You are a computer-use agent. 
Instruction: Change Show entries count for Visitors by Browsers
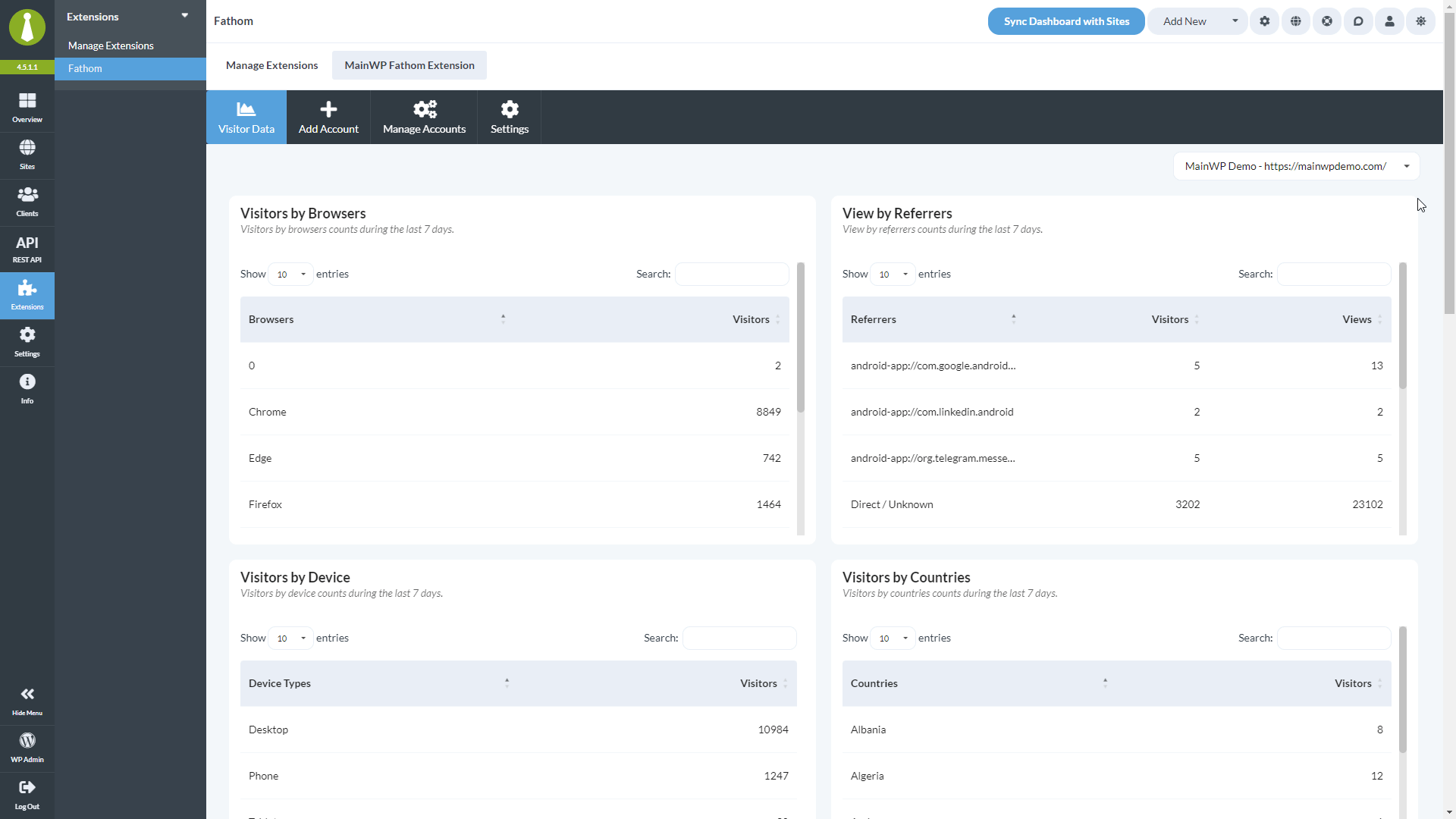[289, 274]
